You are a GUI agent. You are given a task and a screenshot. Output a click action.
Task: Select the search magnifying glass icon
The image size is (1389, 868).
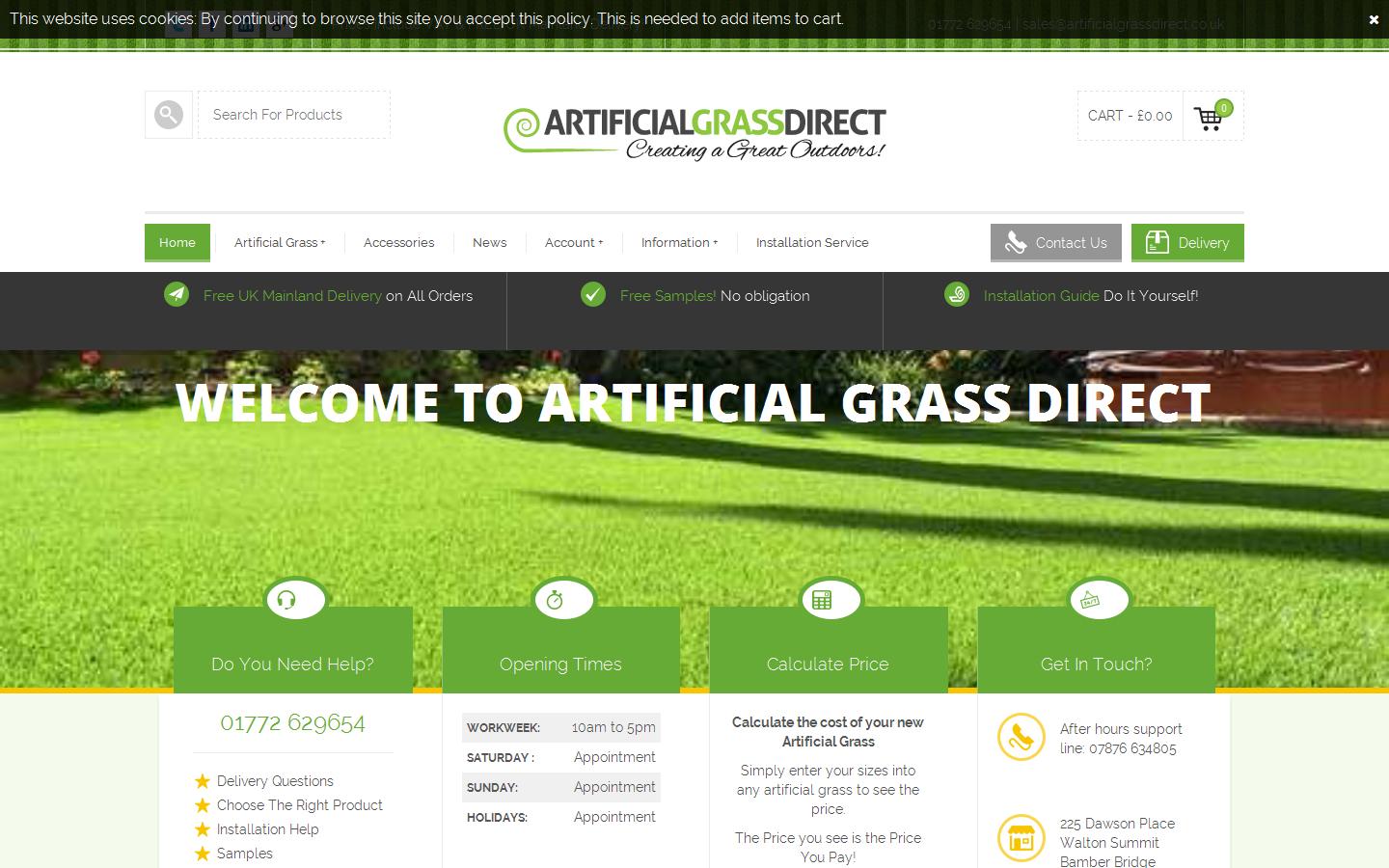(x=168, y=114)
